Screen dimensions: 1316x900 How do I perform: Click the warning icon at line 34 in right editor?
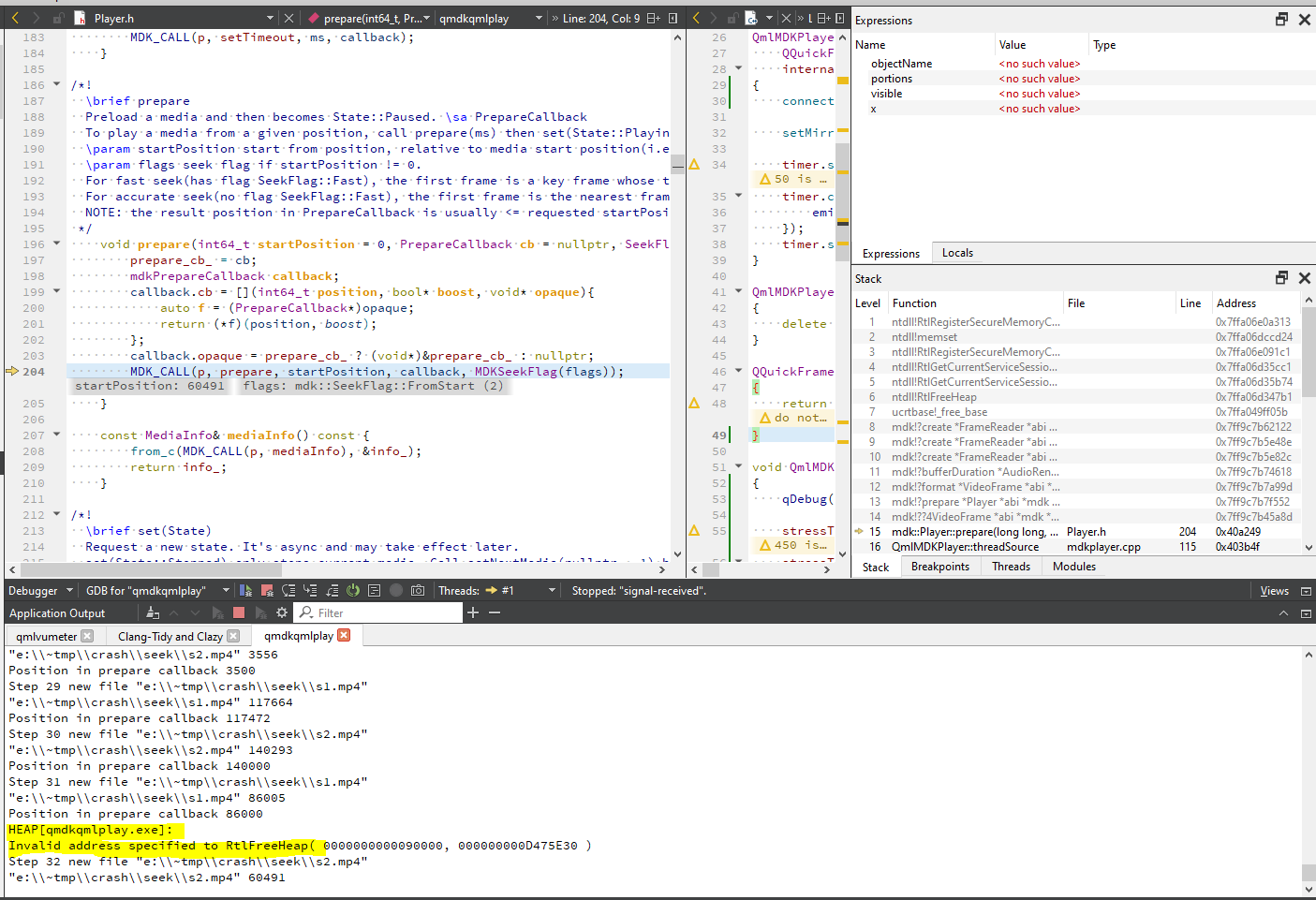pyautogui.click(x=694, y=165)
